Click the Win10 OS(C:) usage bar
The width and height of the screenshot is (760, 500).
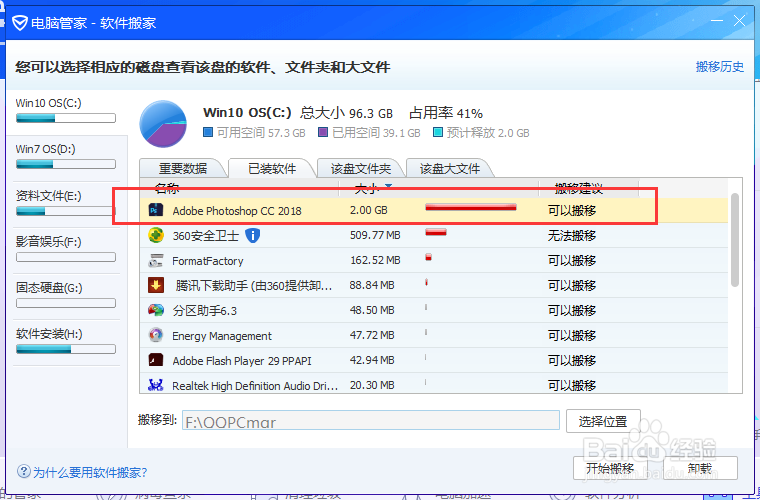pyautogui.click(x=66, y=118)
